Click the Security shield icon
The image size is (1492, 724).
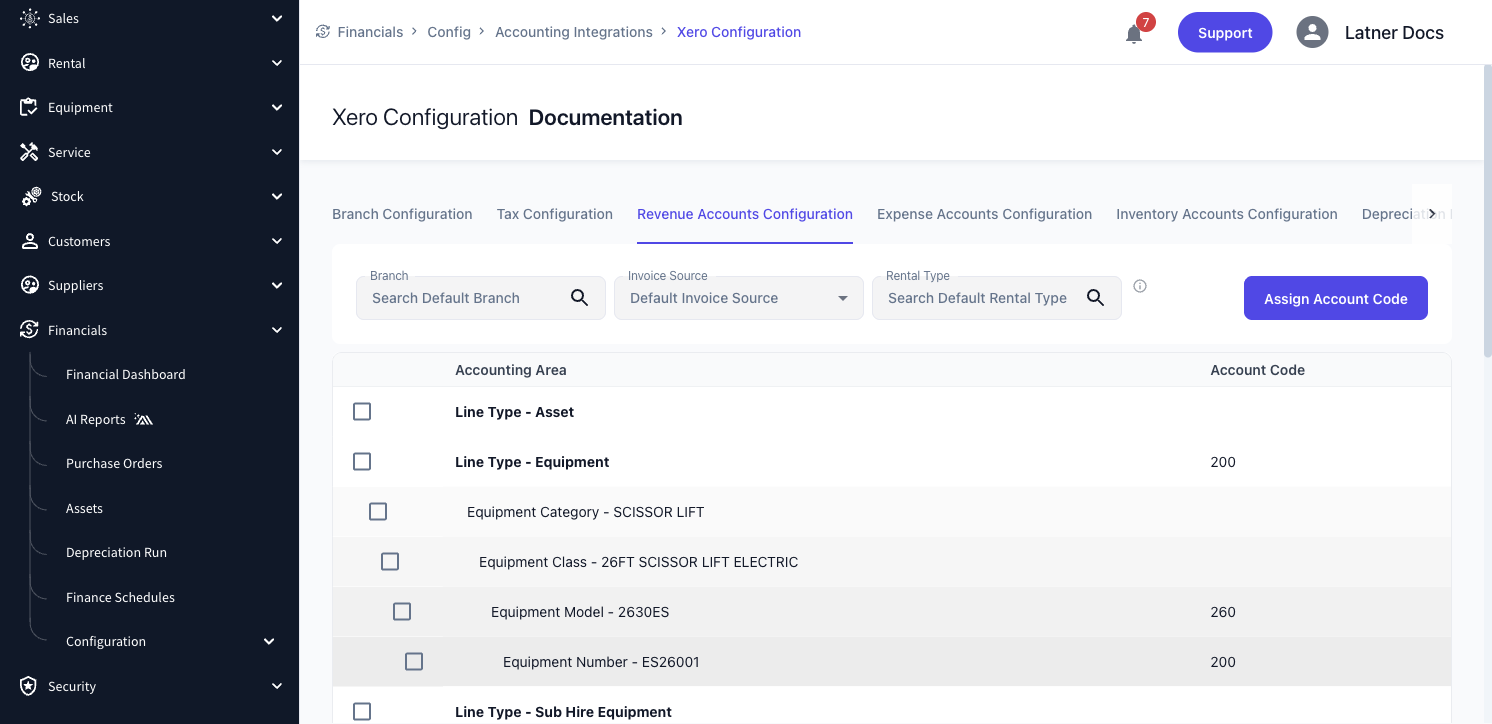[30, 686]
